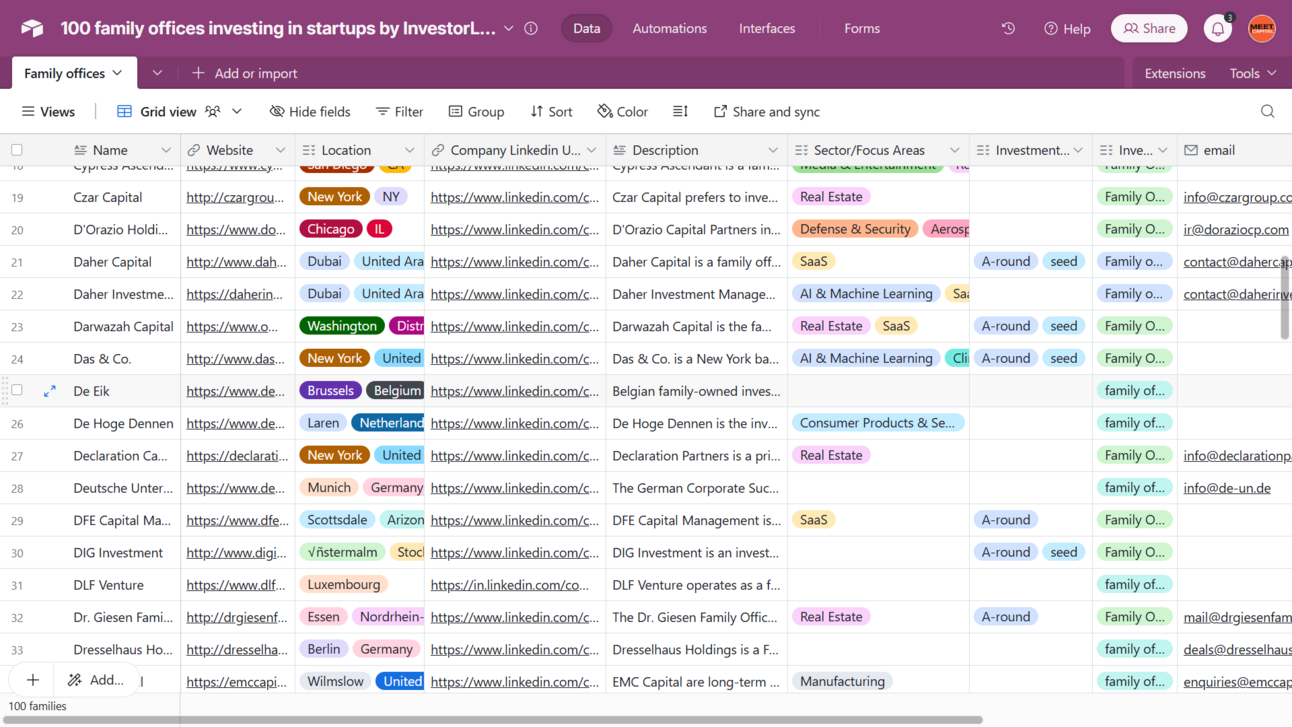Switch to the Forms tab

(861, 28)
